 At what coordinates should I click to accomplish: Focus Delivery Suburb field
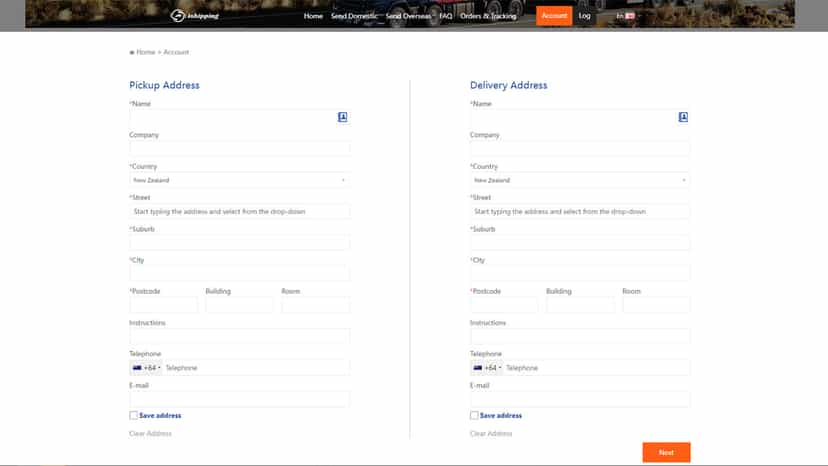pos(580,243)
